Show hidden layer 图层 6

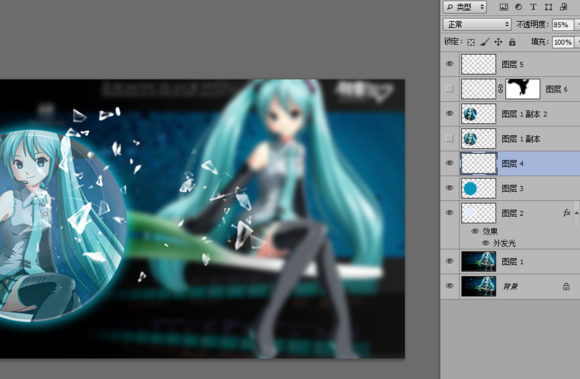tap(449, 89)
